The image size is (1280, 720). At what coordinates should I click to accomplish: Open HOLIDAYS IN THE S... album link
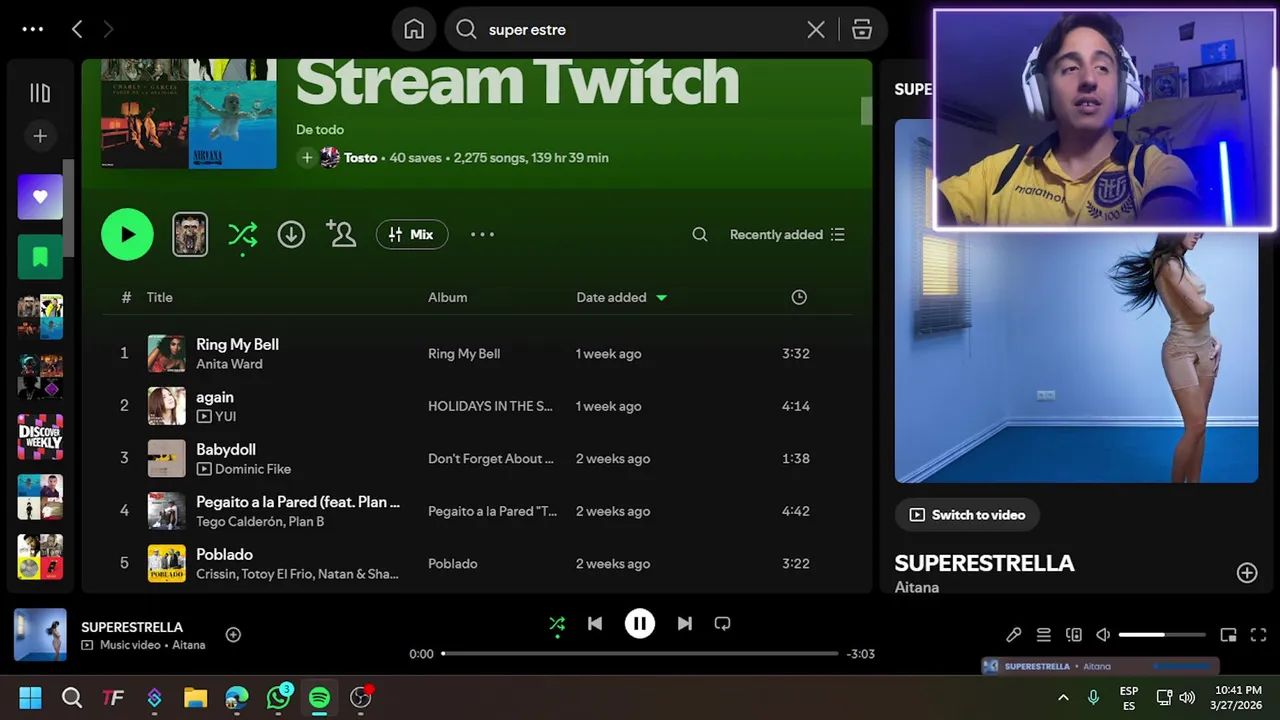pyautogui.click(x=490, y=406)
